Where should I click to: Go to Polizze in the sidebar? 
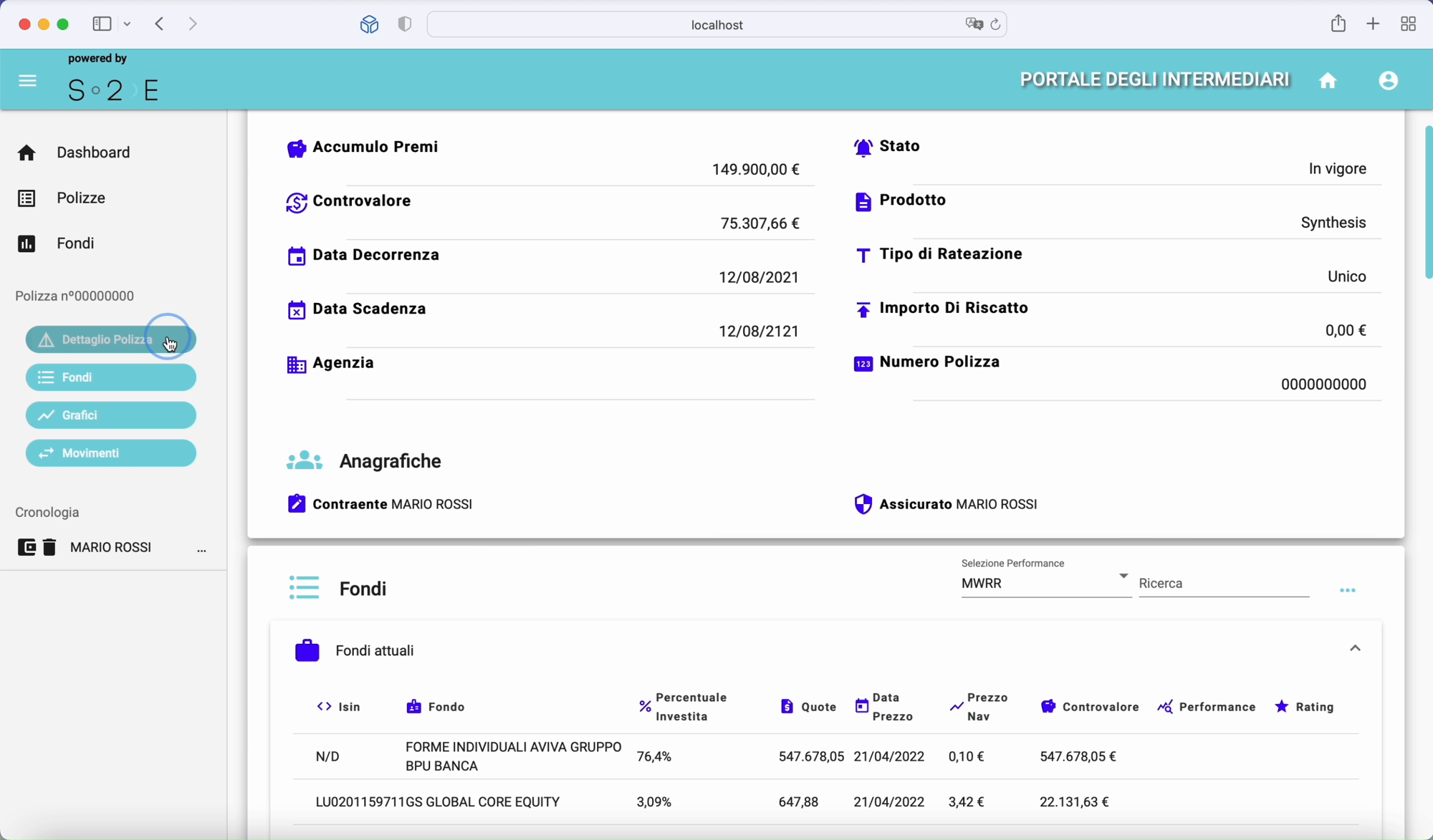point(81,198)
